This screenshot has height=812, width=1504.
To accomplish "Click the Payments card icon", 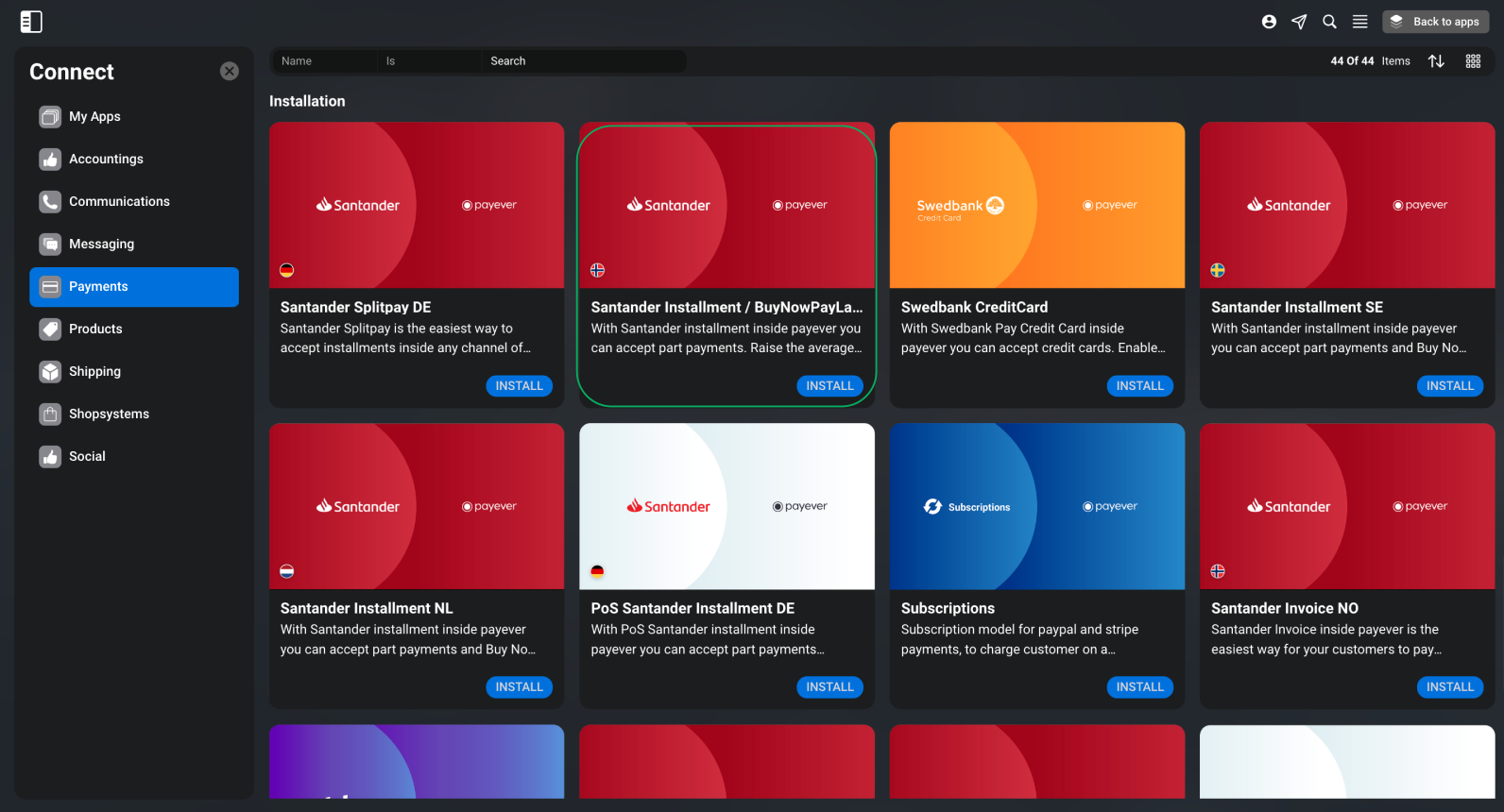I will point(50,287).
